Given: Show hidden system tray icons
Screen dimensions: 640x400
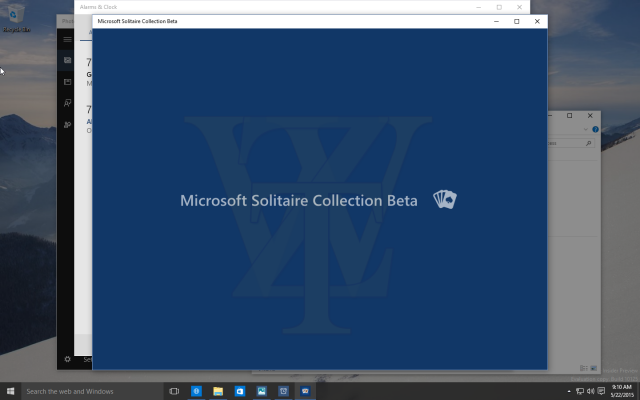Looking at the screenshot, I should point(569,391).
